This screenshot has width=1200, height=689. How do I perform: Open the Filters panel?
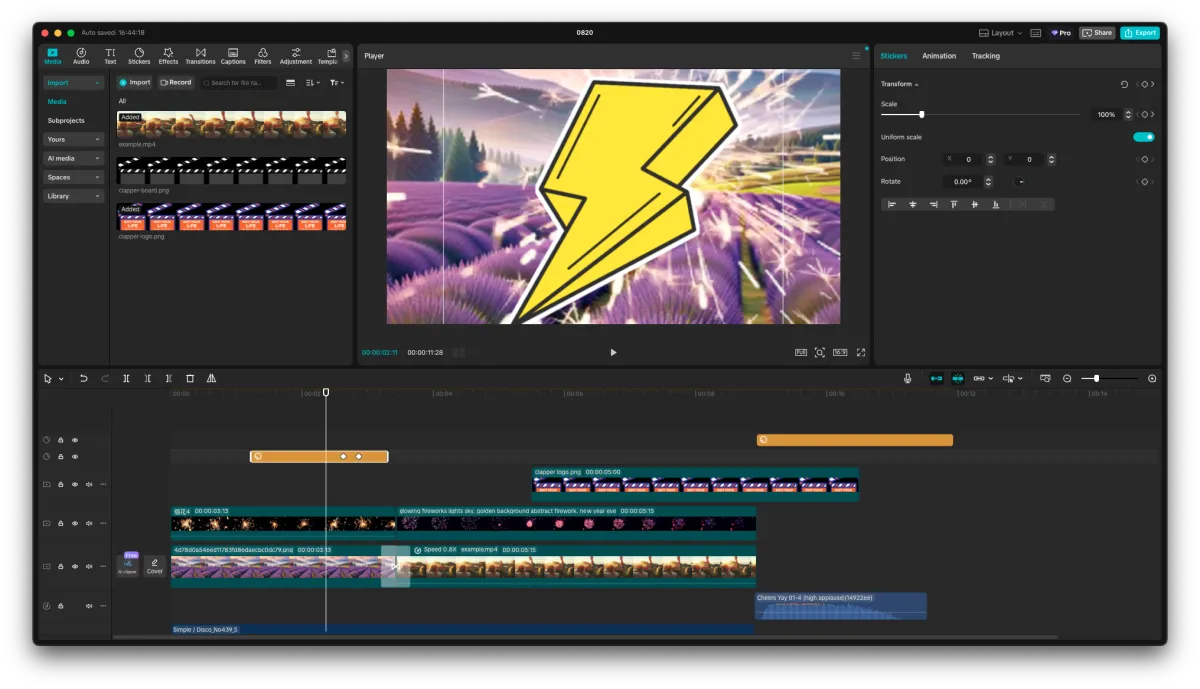(263, 56)
